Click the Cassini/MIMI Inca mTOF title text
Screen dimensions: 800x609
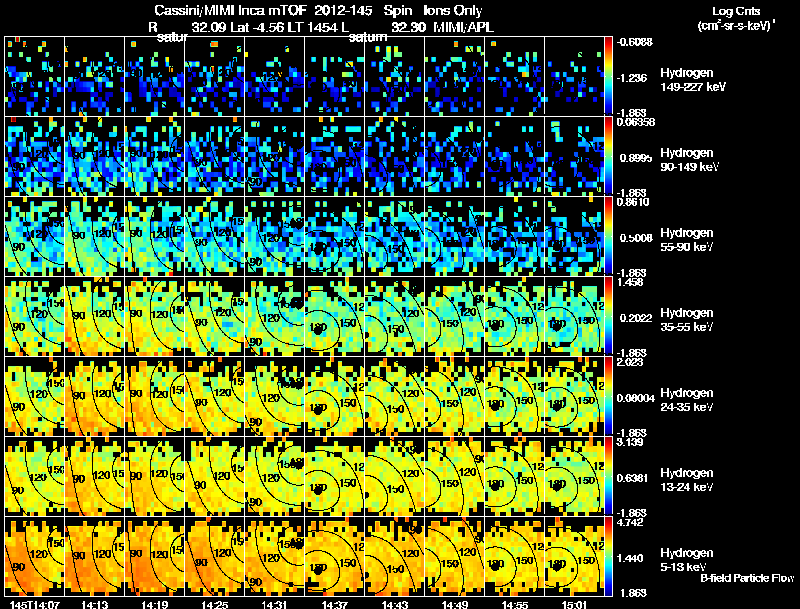coord(230,11)
